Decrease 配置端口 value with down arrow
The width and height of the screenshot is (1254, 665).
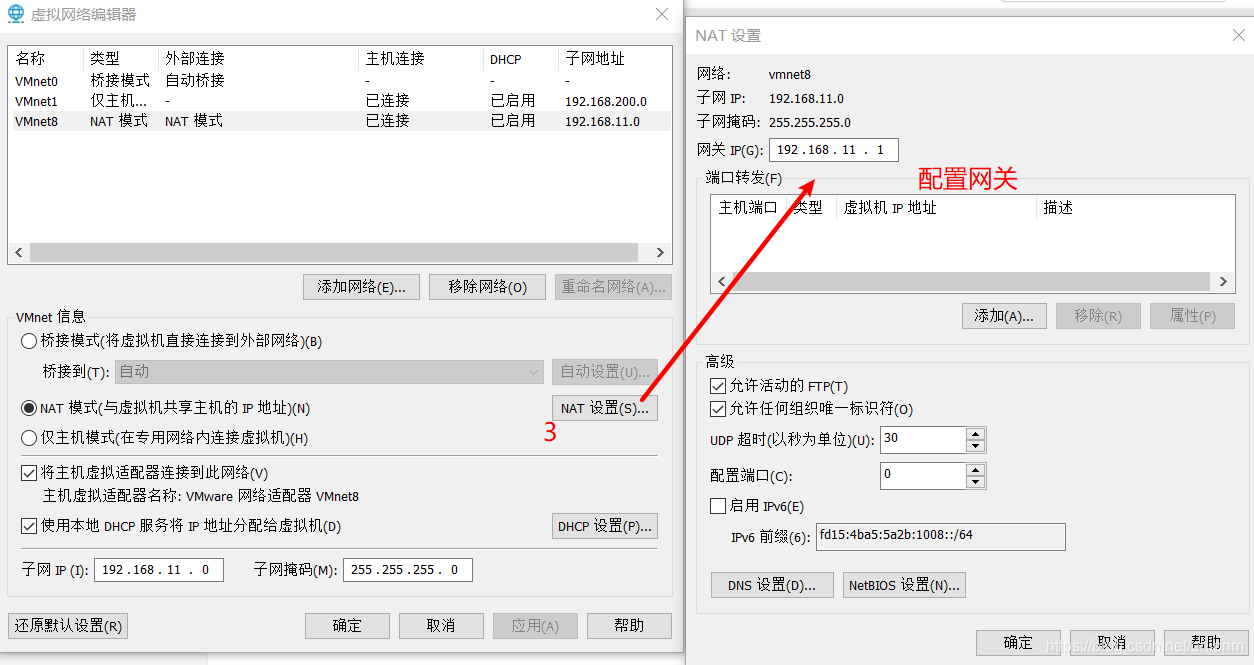click(x=976, y=481)
